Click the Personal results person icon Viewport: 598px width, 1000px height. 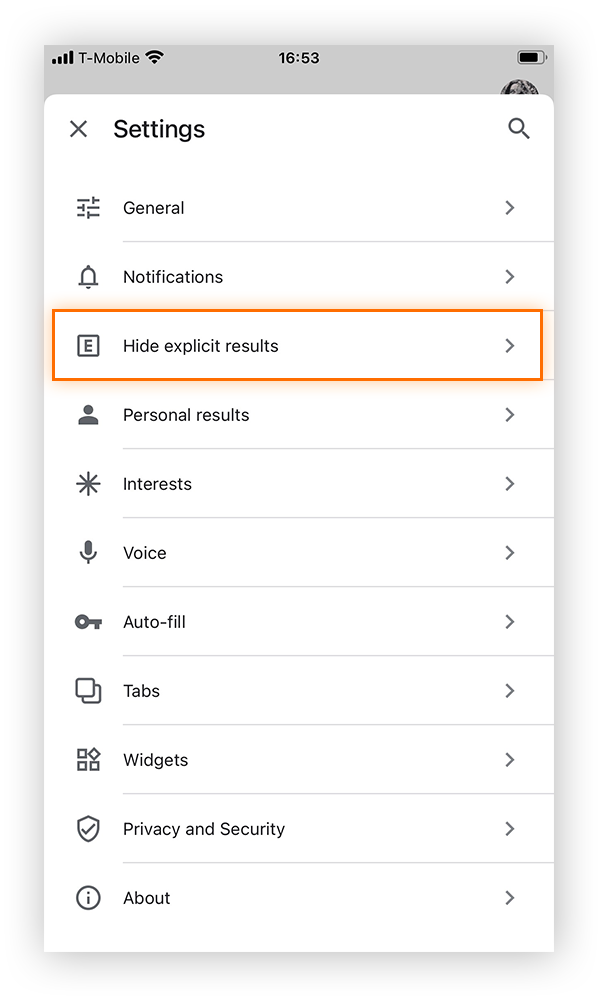(x=88, y=414)
